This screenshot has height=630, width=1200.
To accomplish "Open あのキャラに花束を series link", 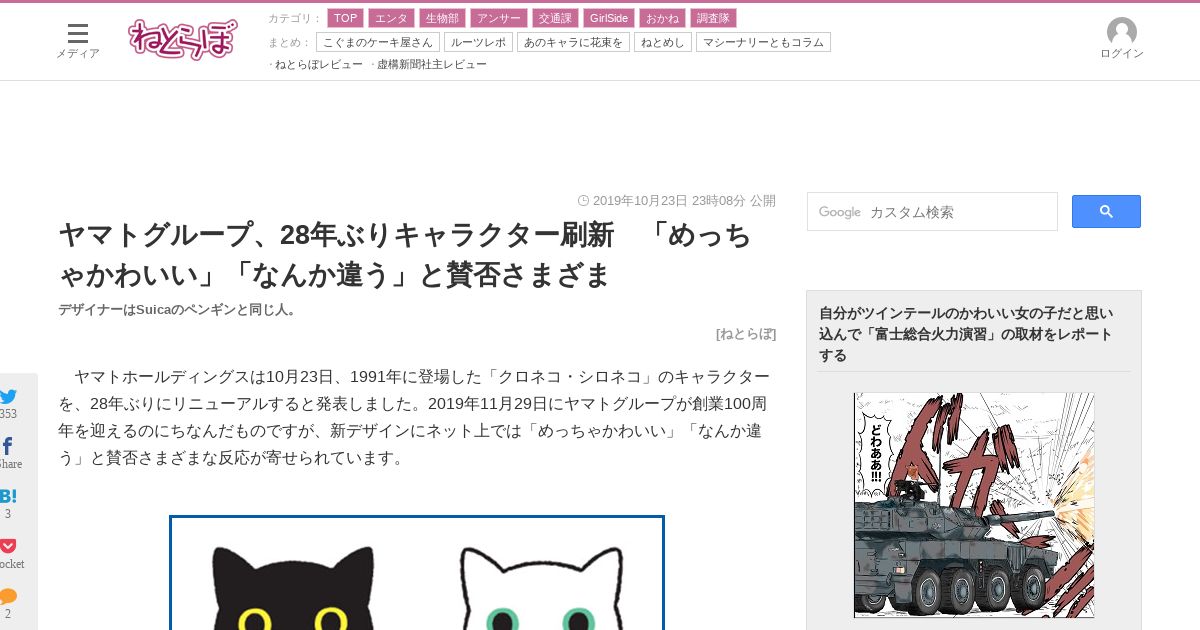I will 573,42.
